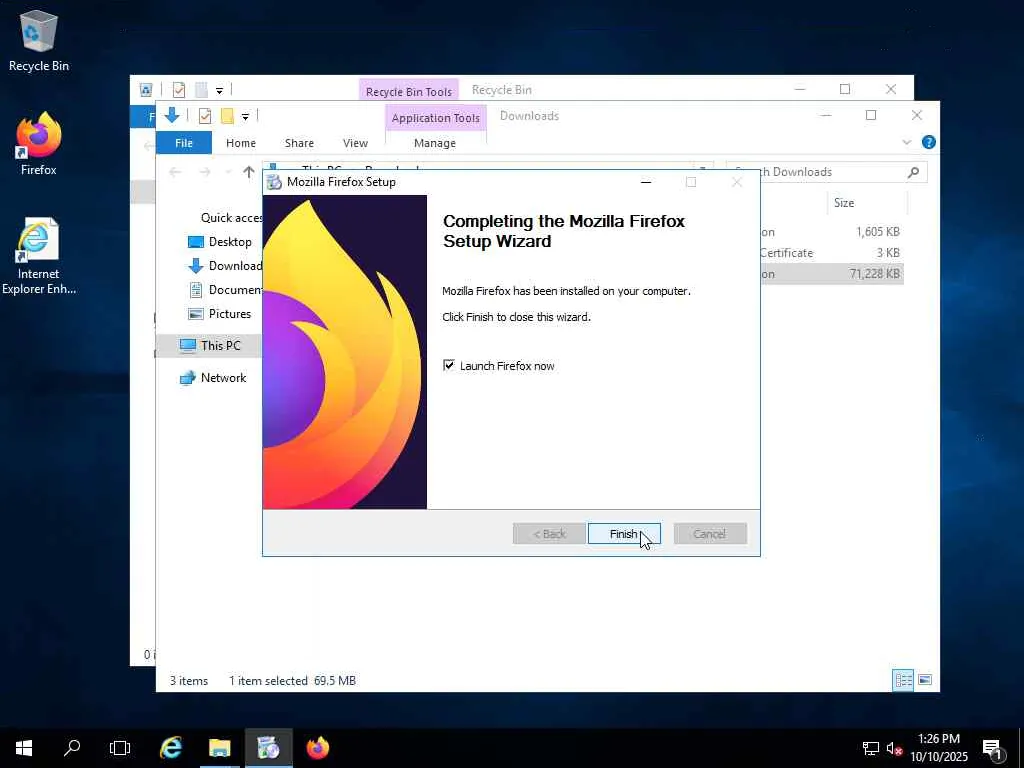
Task: Select Desktop in navigation pane
Action: [x=219, y=242]
